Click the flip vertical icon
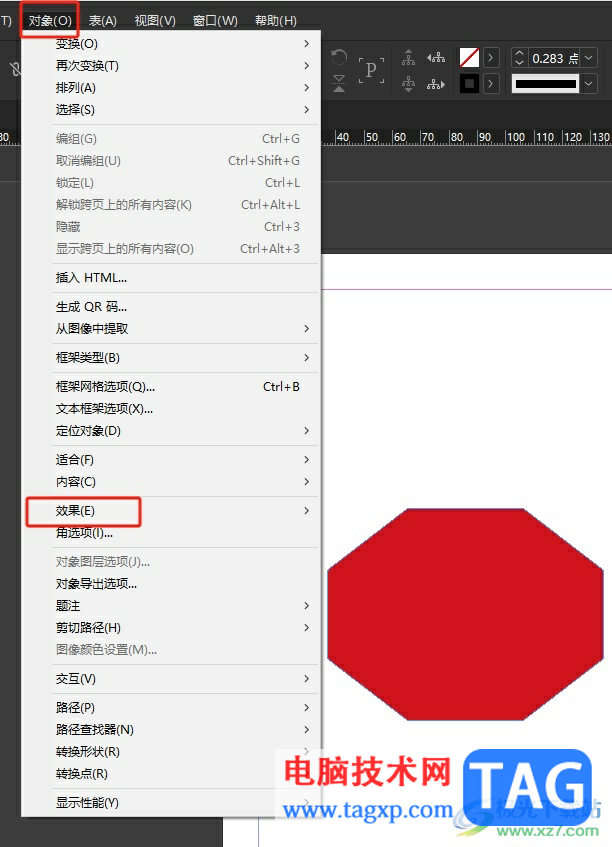The height and width of the screenshot is (847, 612). click(339, 83)
